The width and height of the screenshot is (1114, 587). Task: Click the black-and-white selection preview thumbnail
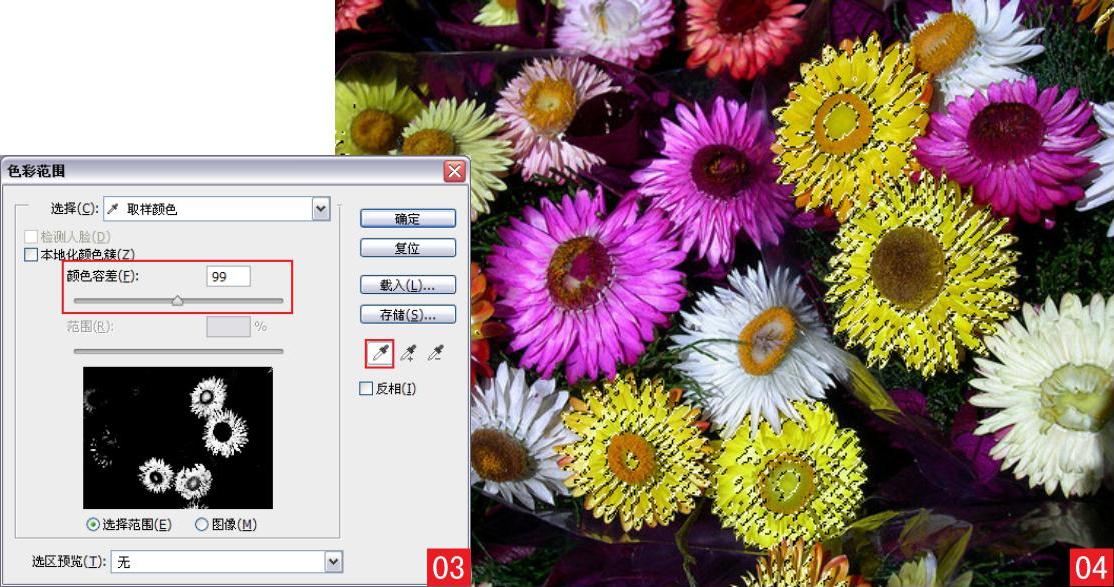178,438
